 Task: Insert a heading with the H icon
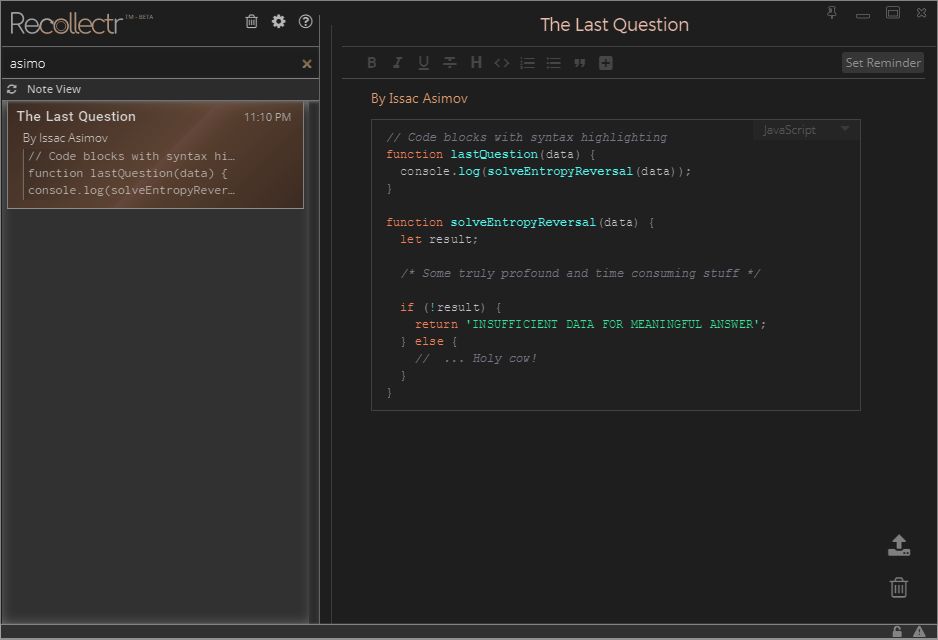pyautogui.click(x=476, y=63)
